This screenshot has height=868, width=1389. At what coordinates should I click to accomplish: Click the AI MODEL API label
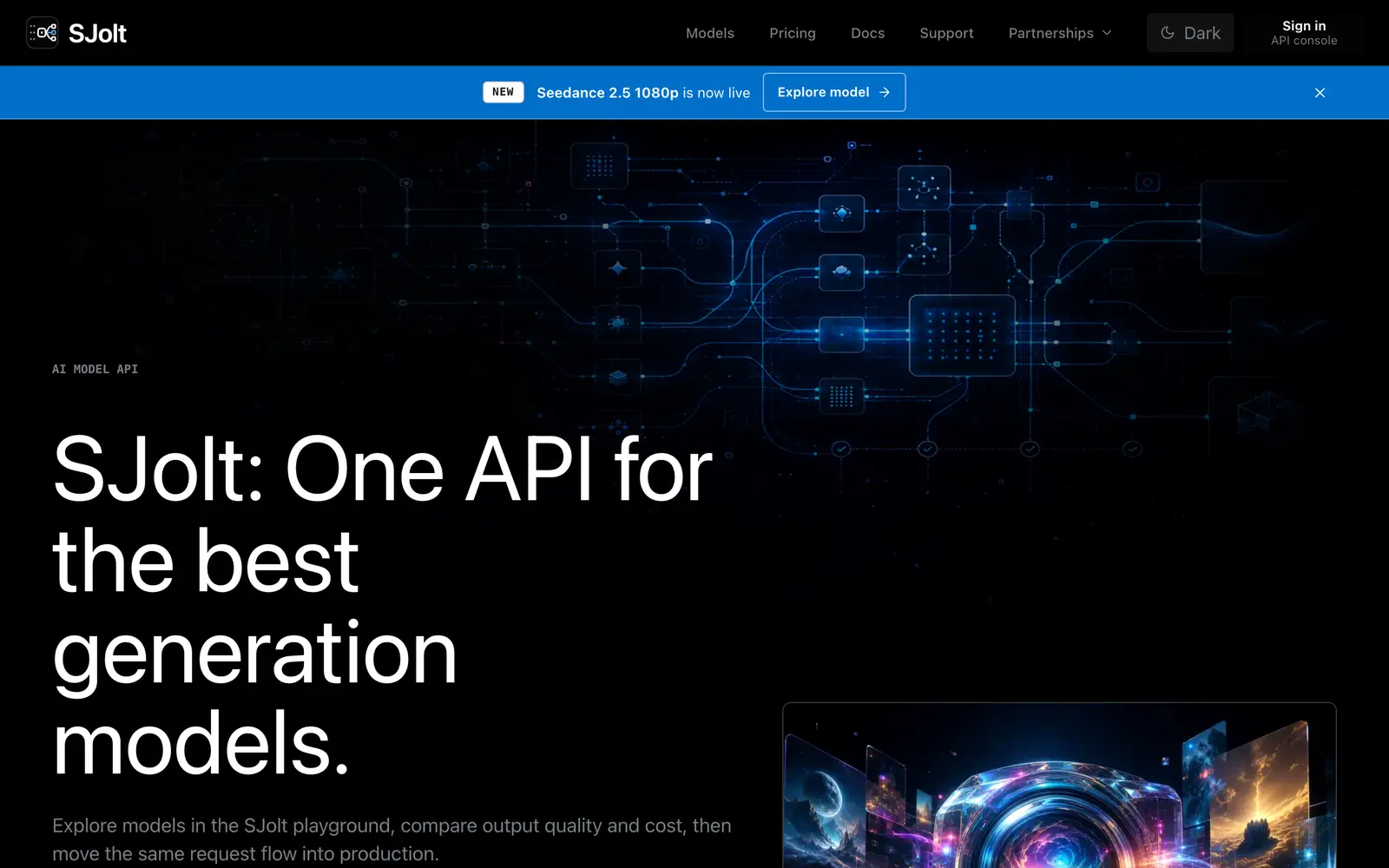95,369
